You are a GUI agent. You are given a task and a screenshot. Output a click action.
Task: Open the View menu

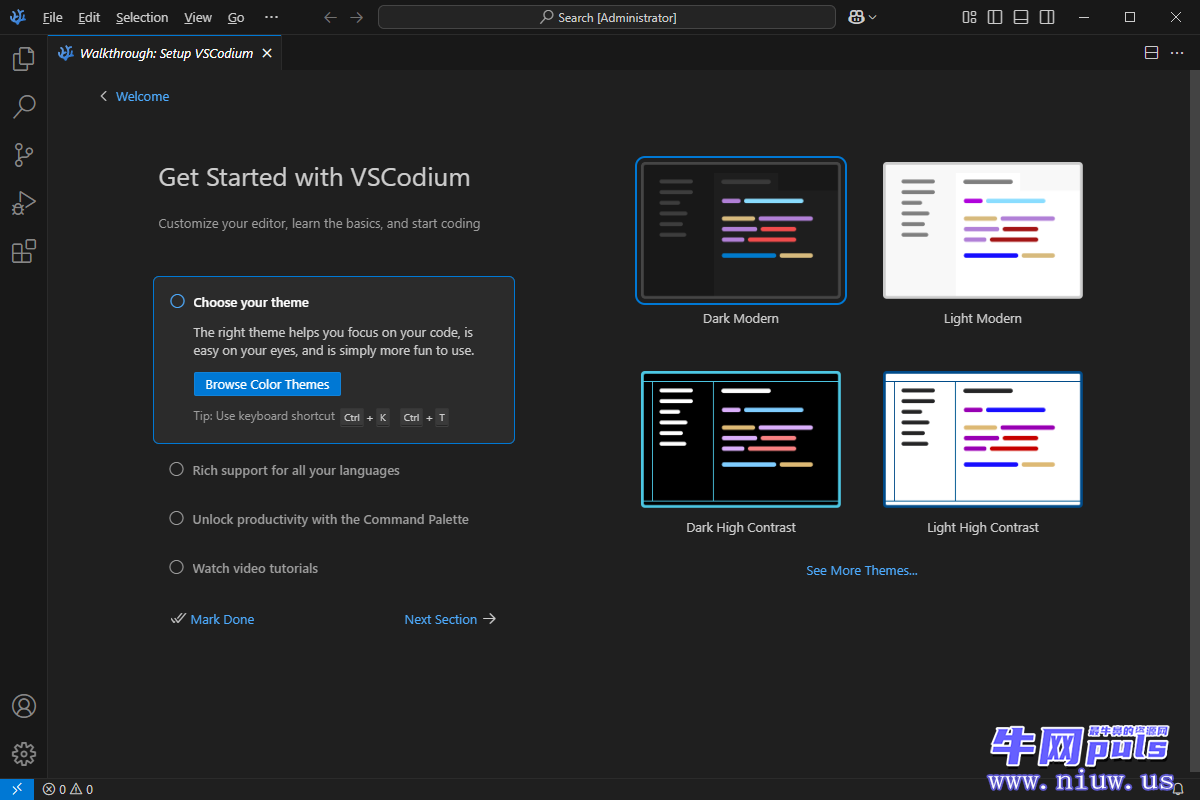198,17
